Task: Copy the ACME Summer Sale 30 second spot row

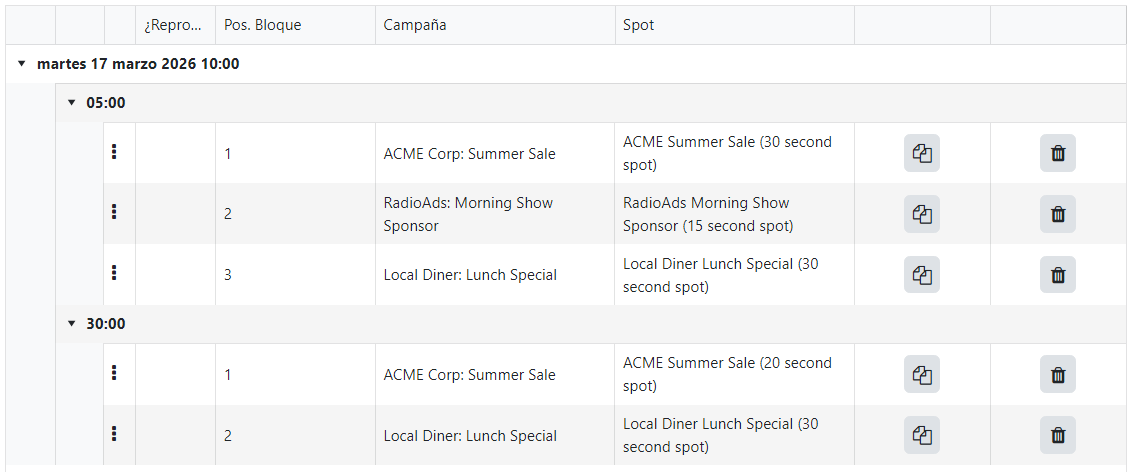Action: 922,153
